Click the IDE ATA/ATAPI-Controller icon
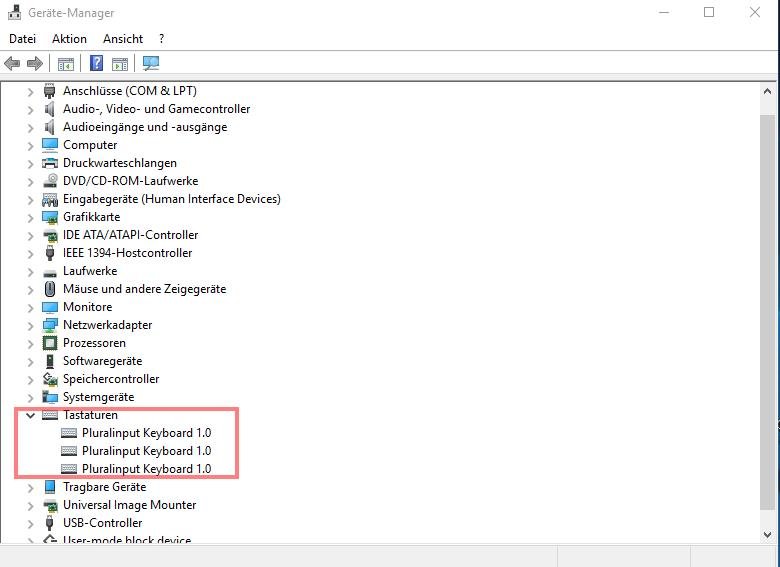Image resolution: width=780 pixels, height=567 pixels. coord(50,235)
